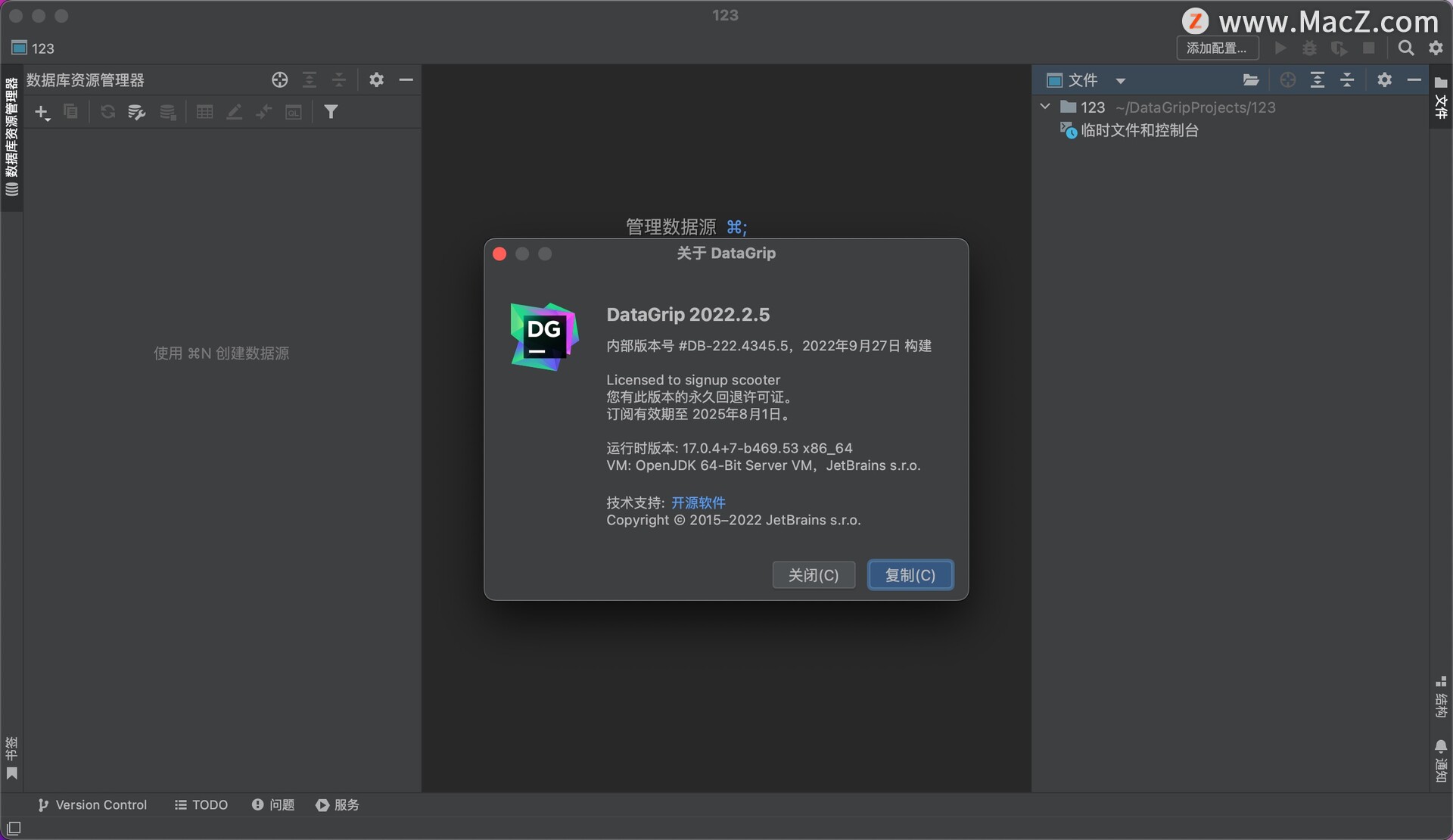Select the 123 project folder
This screenshot has width=1453, height=840.
(1083, 107)
